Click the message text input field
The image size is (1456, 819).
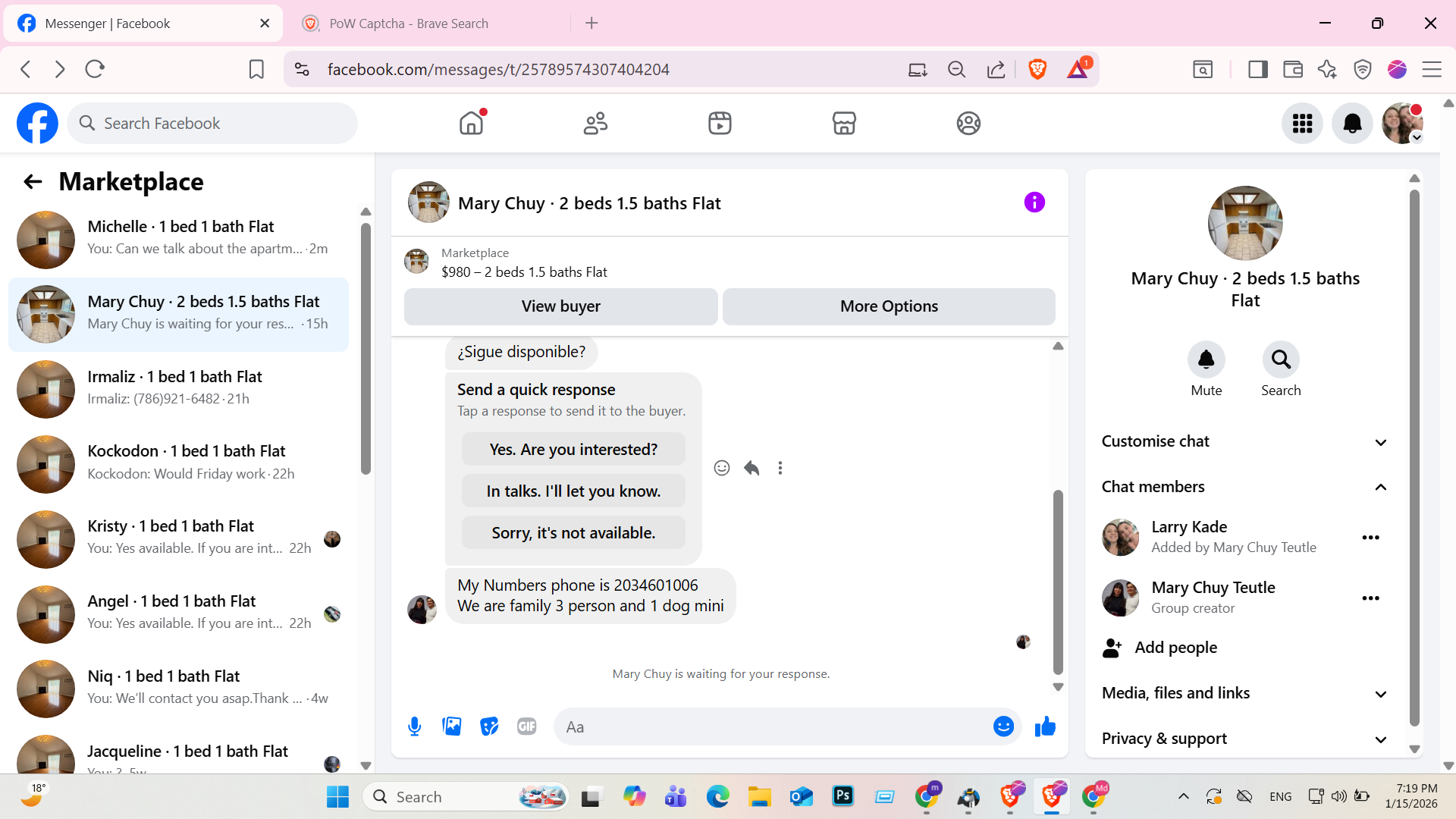773,726
